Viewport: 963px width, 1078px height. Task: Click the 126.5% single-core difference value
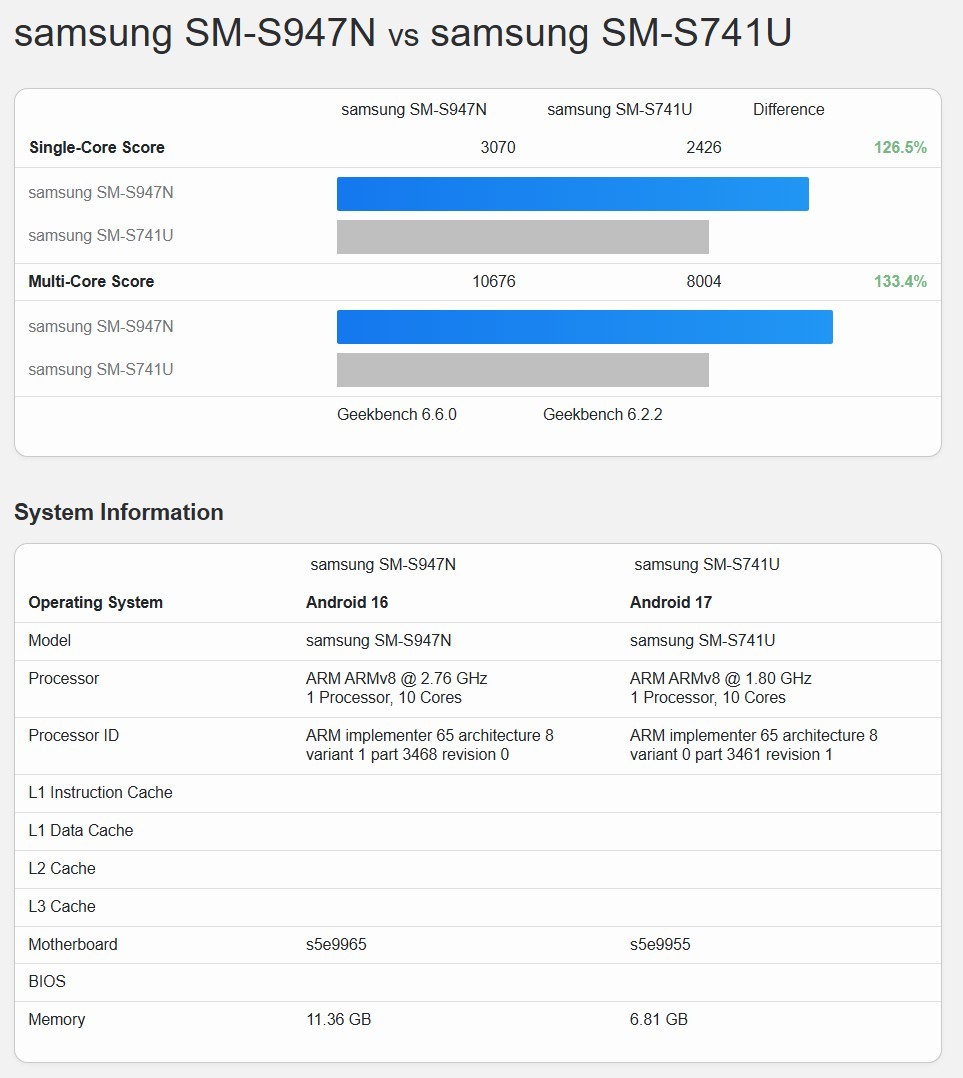[x=899, y=146]
